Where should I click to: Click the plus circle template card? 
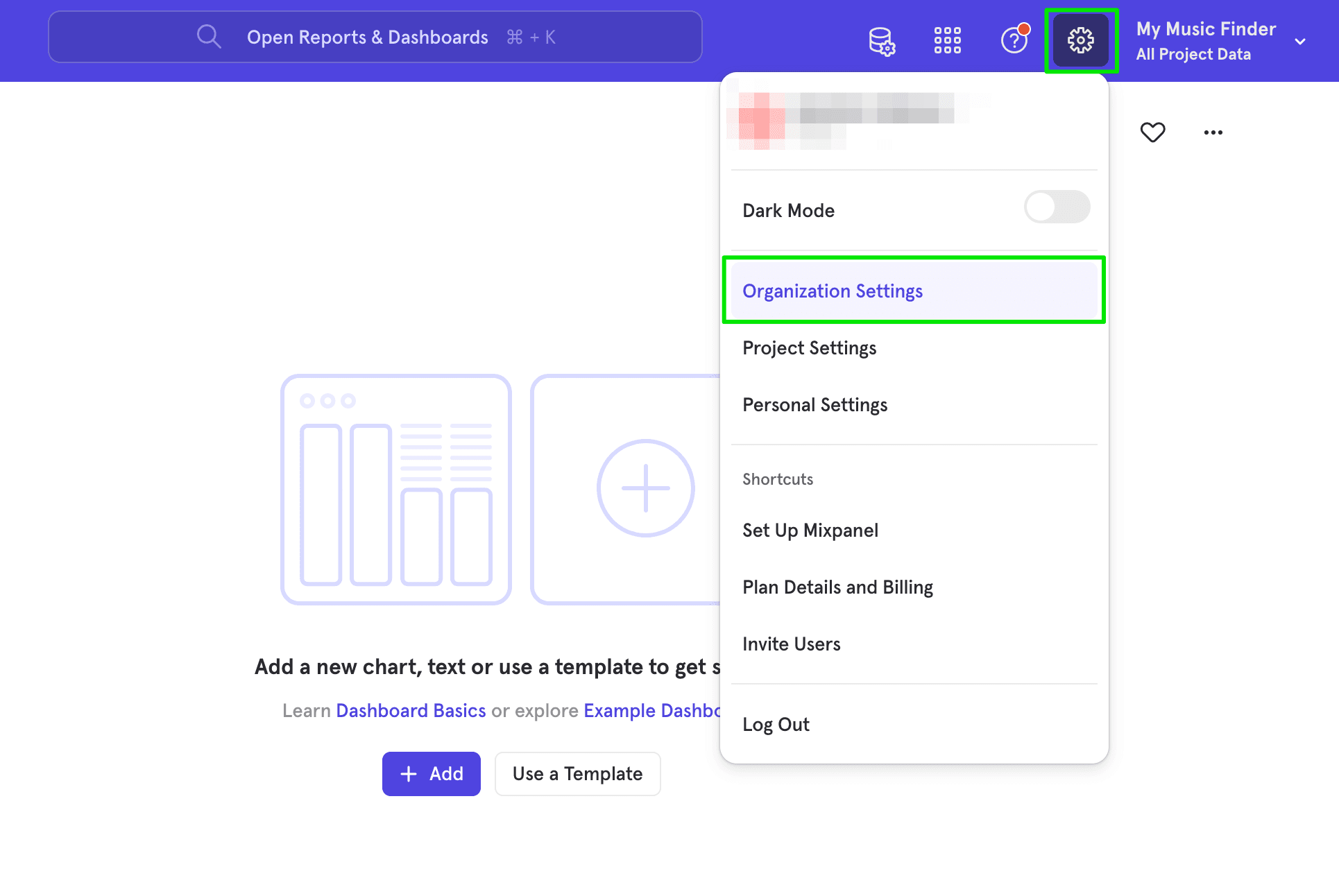pyautogui.click(x=645, y=488)
